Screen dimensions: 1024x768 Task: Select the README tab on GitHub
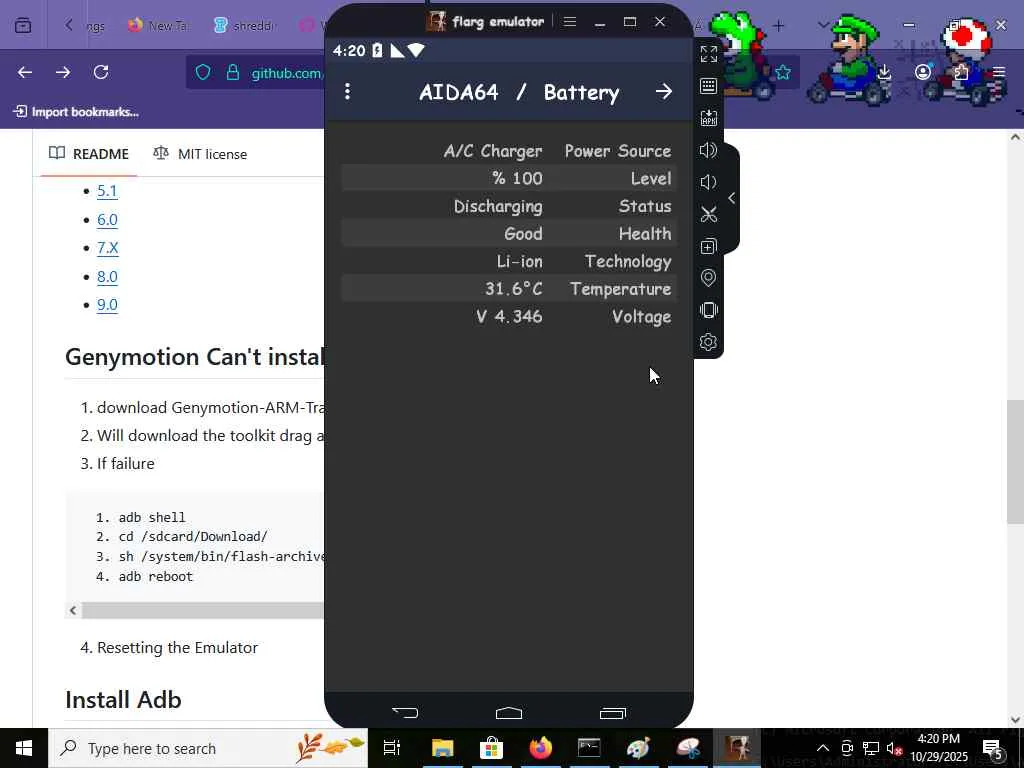[89, 154]
